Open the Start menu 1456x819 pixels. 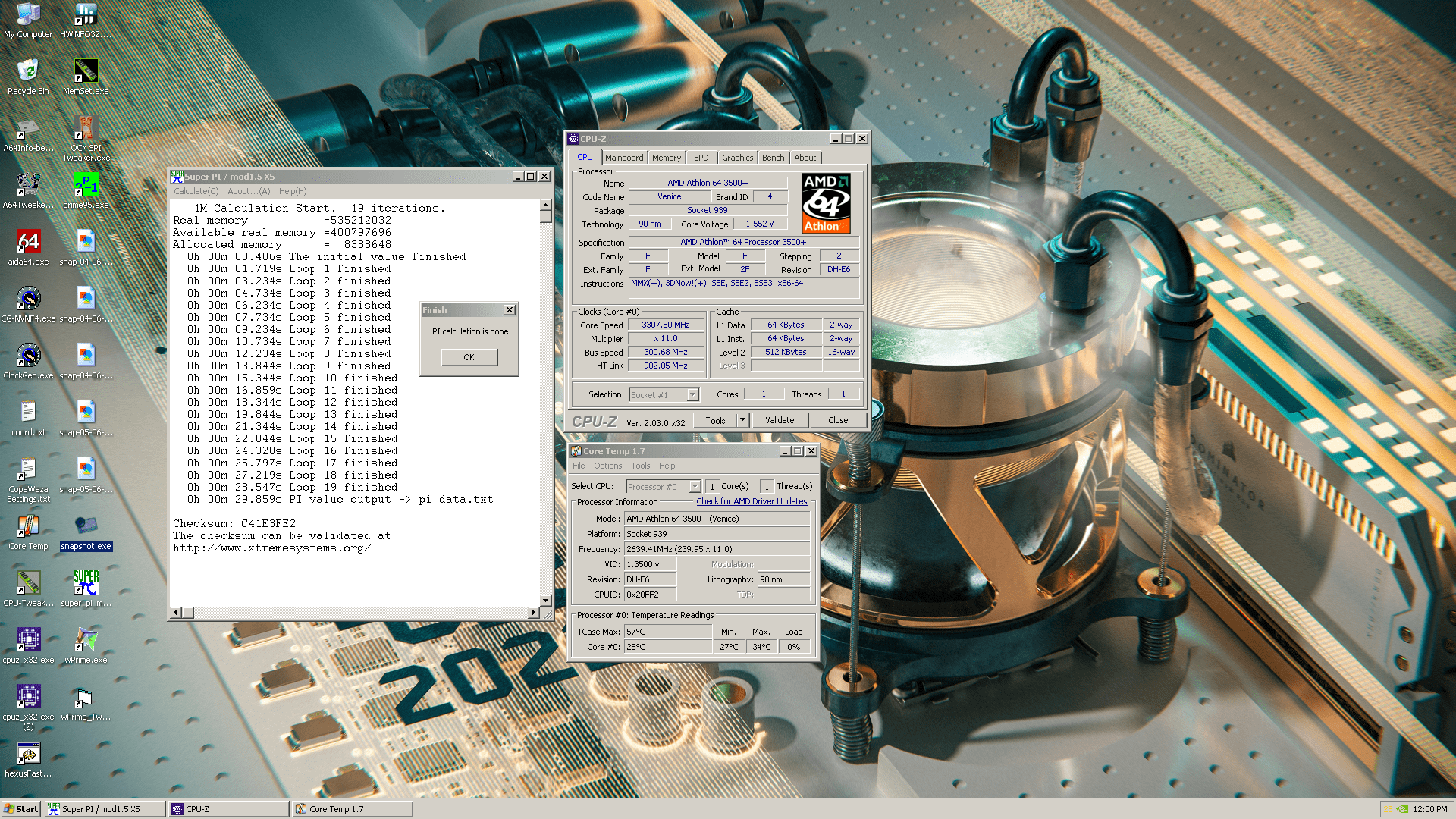20,809
